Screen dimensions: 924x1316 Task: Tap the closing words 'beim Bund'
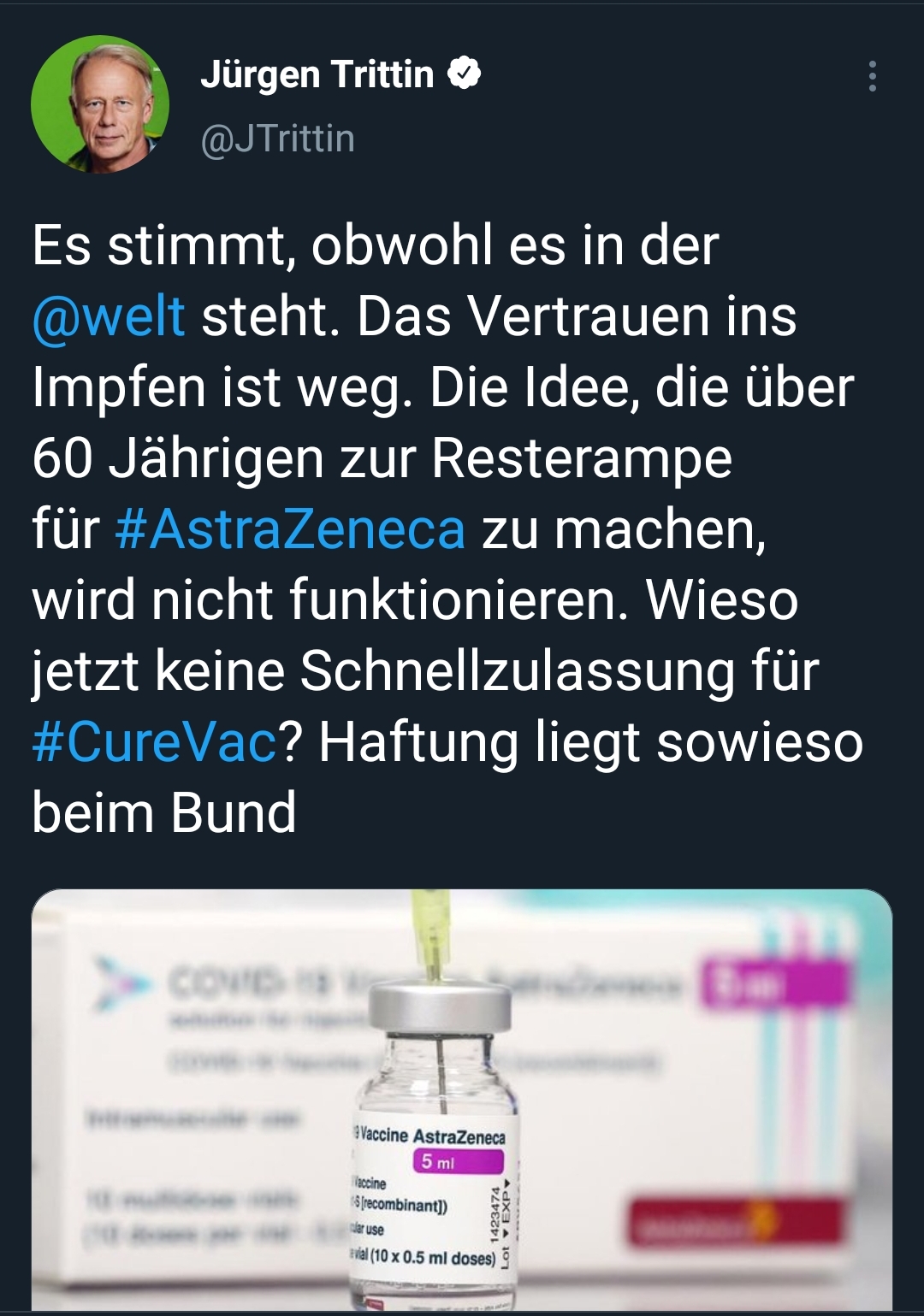click(x=164, y=812)
